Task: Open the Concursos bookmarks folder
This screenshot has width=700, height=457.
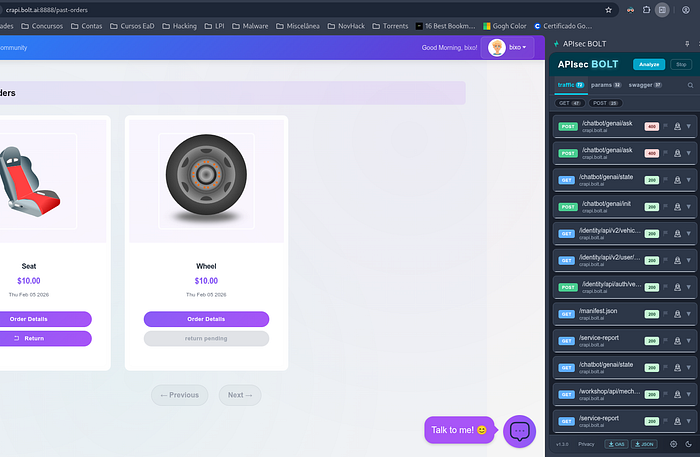Action: 42,26
